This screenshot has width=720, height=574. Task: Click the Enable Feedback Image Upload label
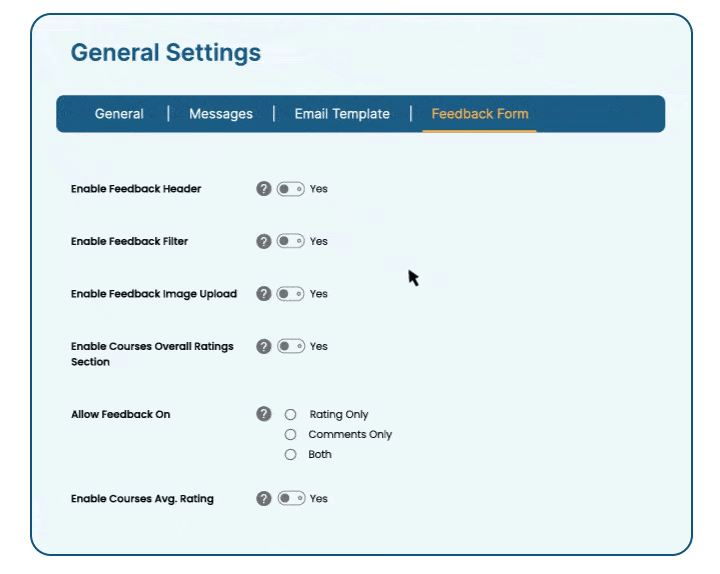click(x=154, y=294)
